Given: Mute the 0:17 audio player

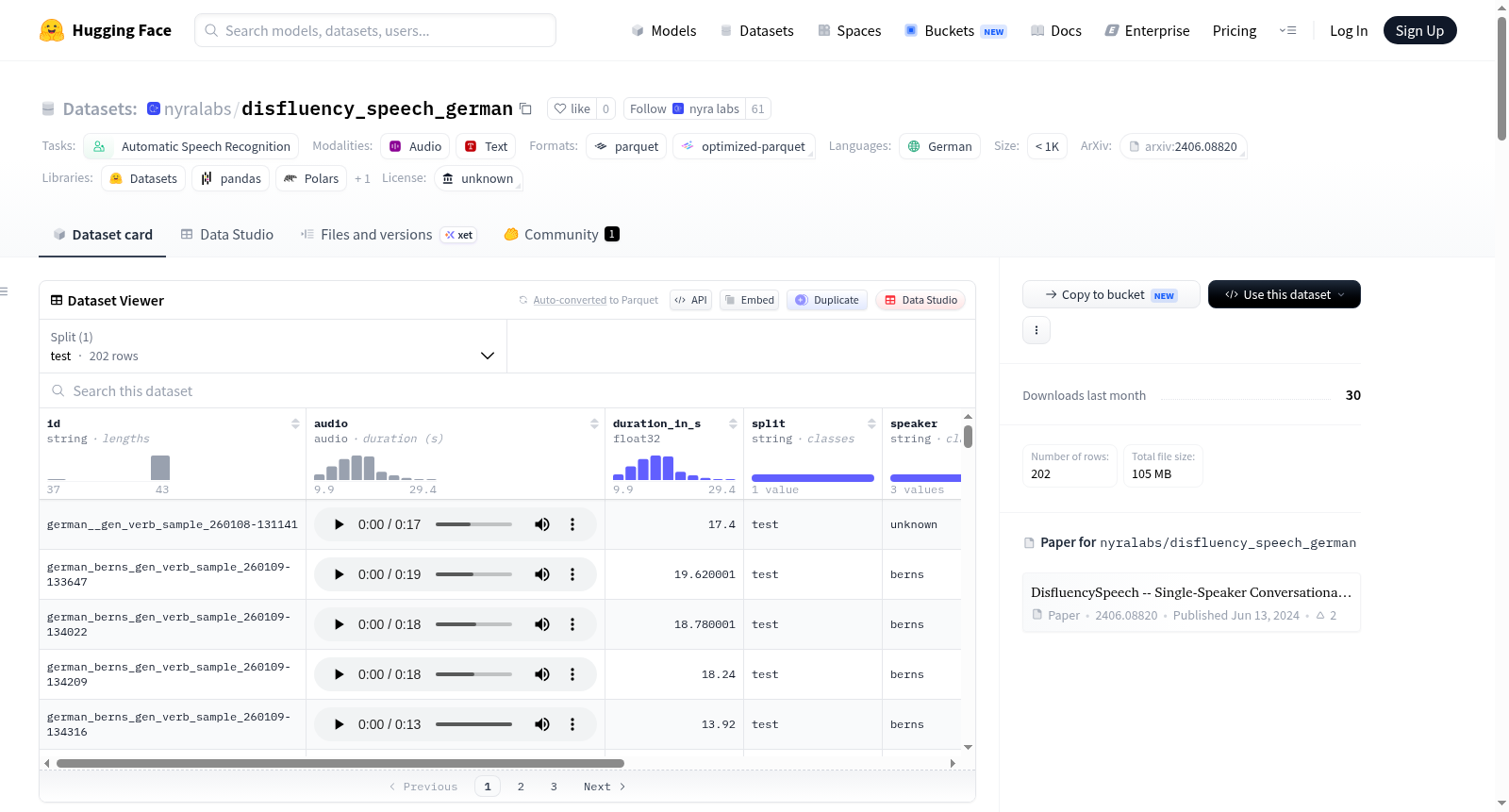Looking at the screenshot, I should pyautogui.click(x=542, y=524).
